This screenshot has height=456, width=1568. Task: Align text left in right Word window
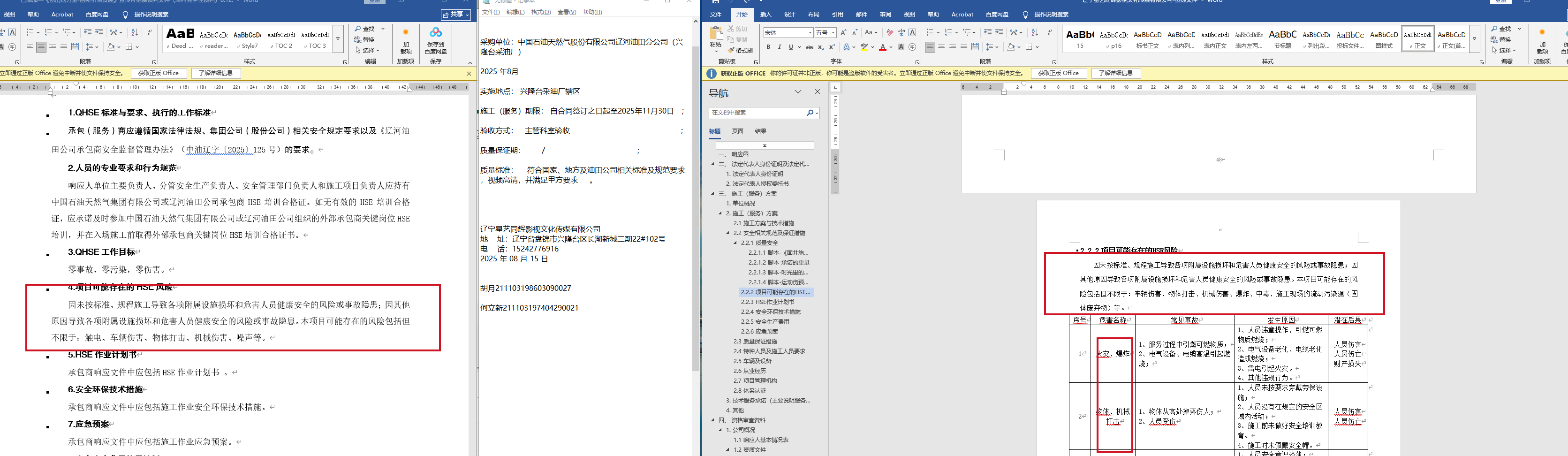pyautogui.click(x=930, y=47)
